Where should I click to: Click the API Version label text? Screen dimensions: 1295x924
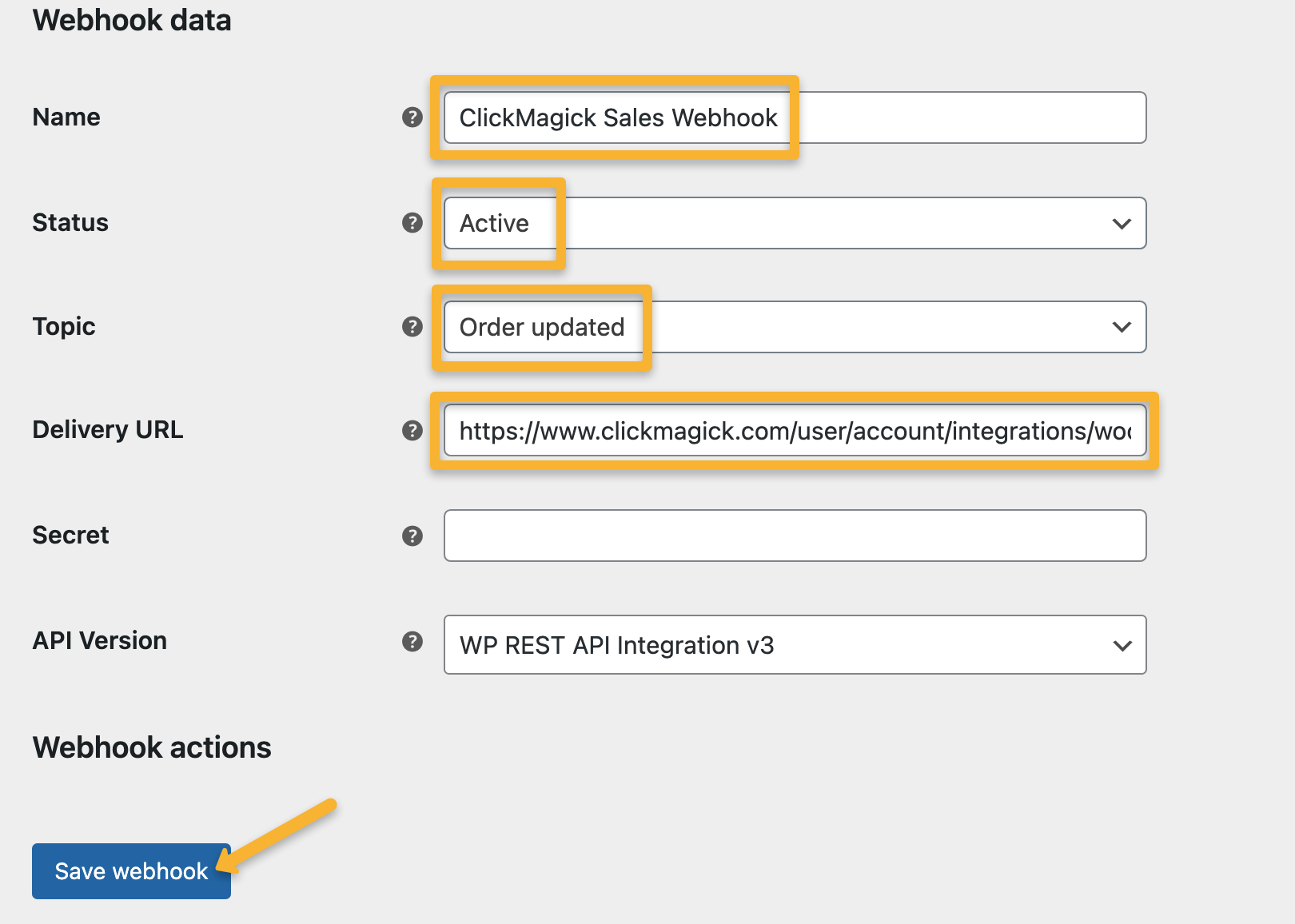(100, 641)
